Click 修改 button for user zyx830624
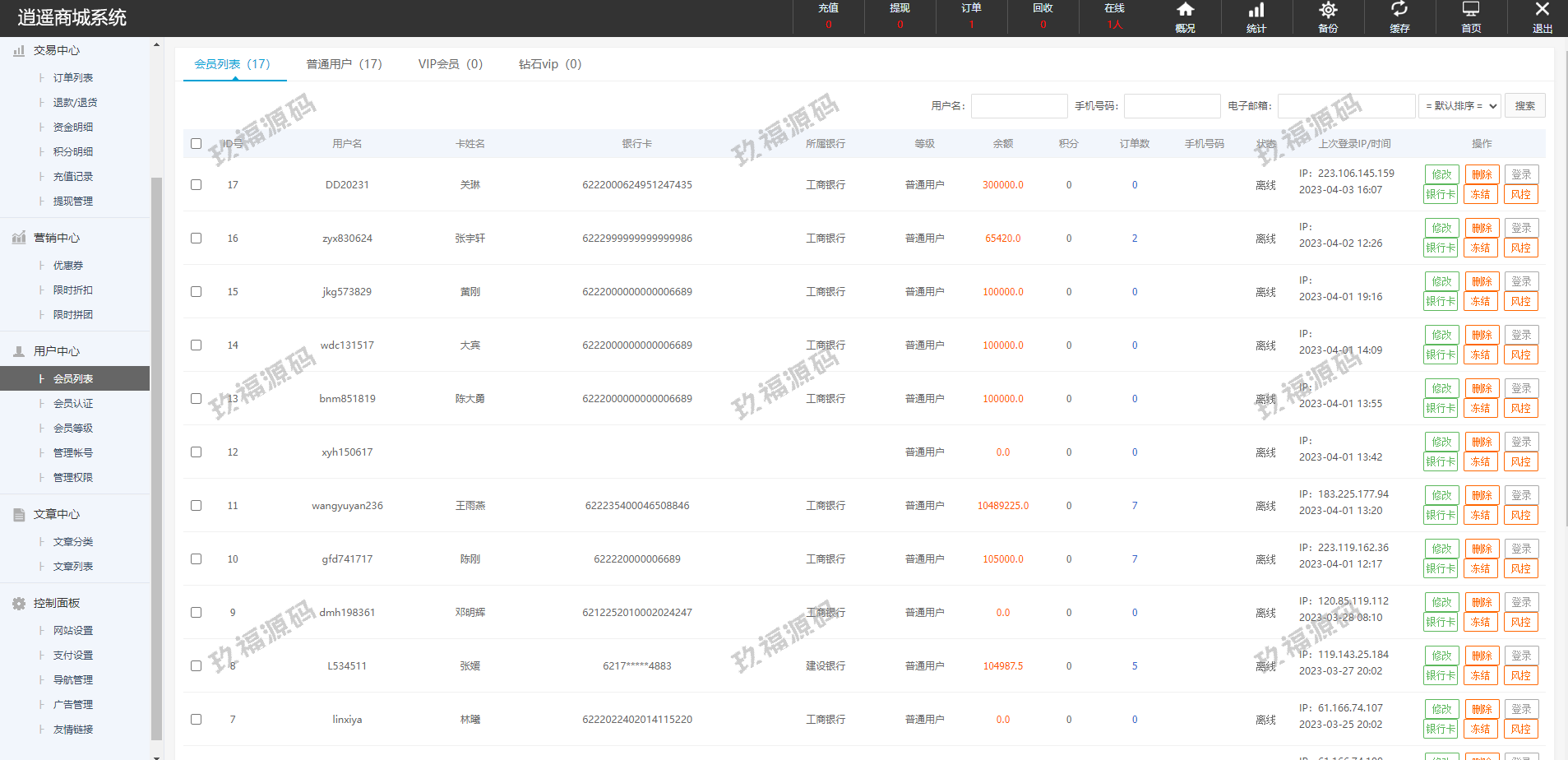Viewport: 1568px width, 760px height. pos(1441,228)
